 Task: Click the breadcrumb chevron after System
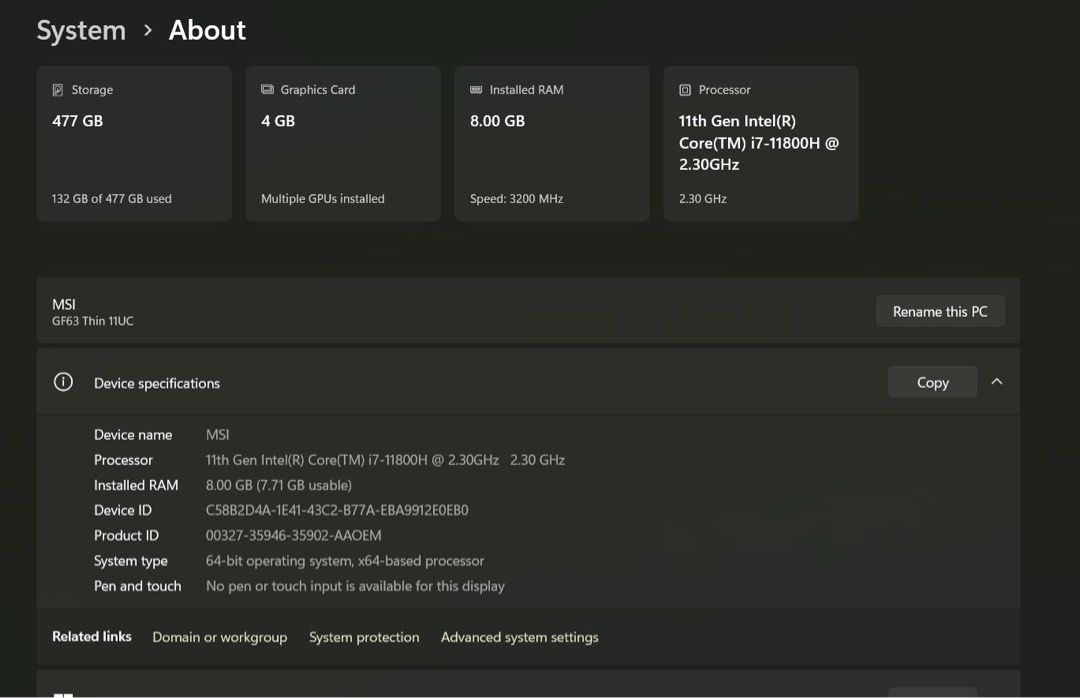[x=147, y=30]
